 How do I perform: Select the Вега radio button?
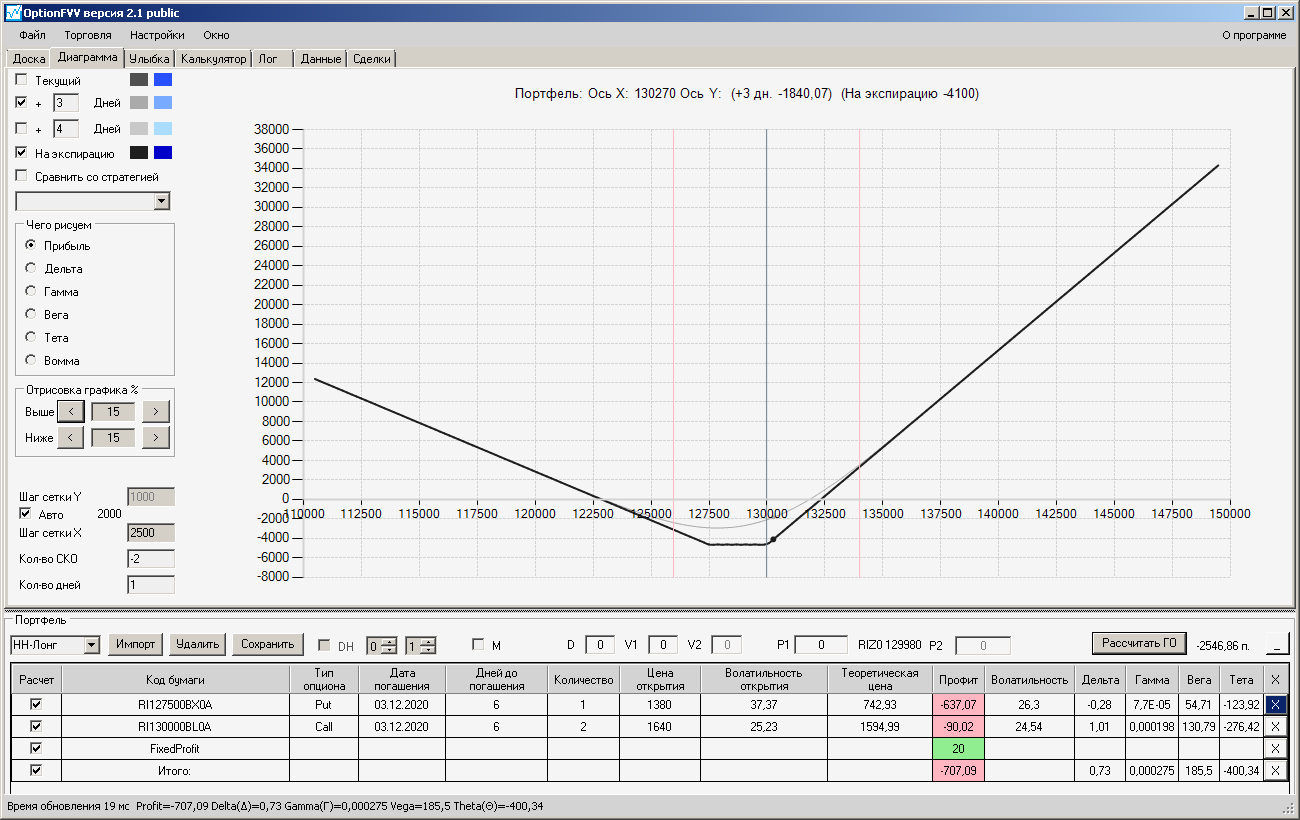31,314
